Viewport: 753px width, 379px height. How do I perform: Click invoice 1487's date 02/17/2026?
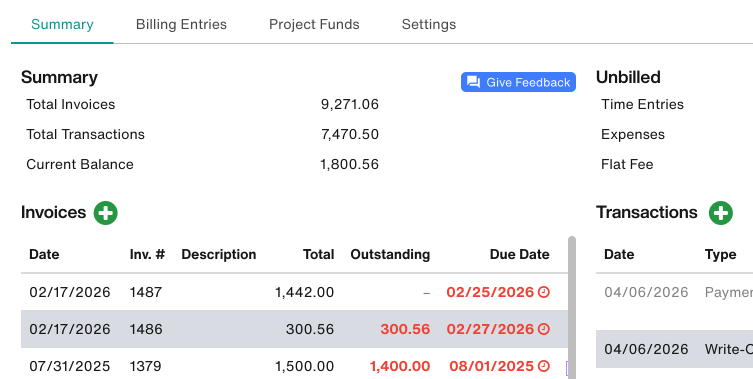pos(70,292)
